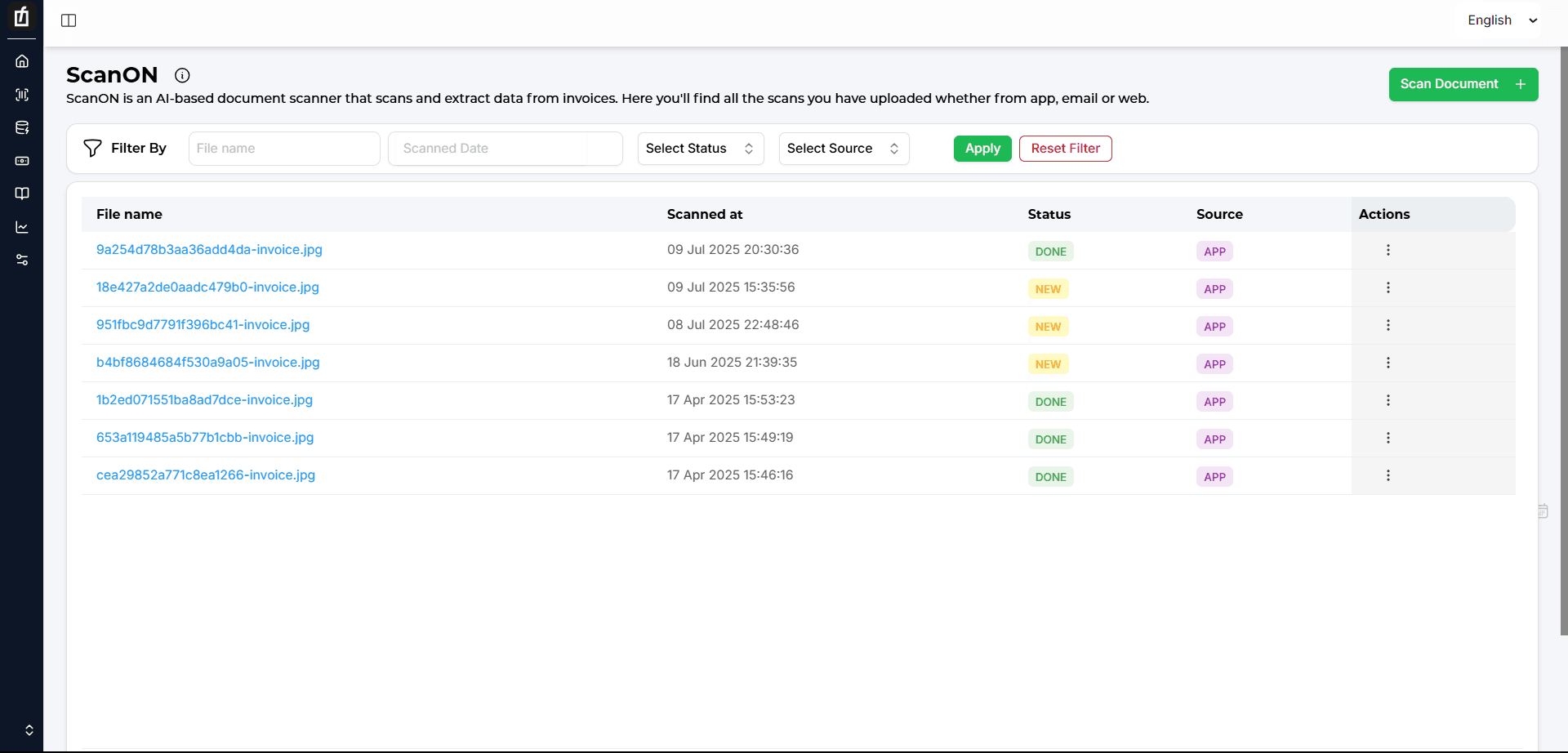Viewport: 1568px width, 753px height.
Task: Open actions menu for 18e427a2de0aadc479b0-invoice.jpg
Action: [x=1388, y=287]
